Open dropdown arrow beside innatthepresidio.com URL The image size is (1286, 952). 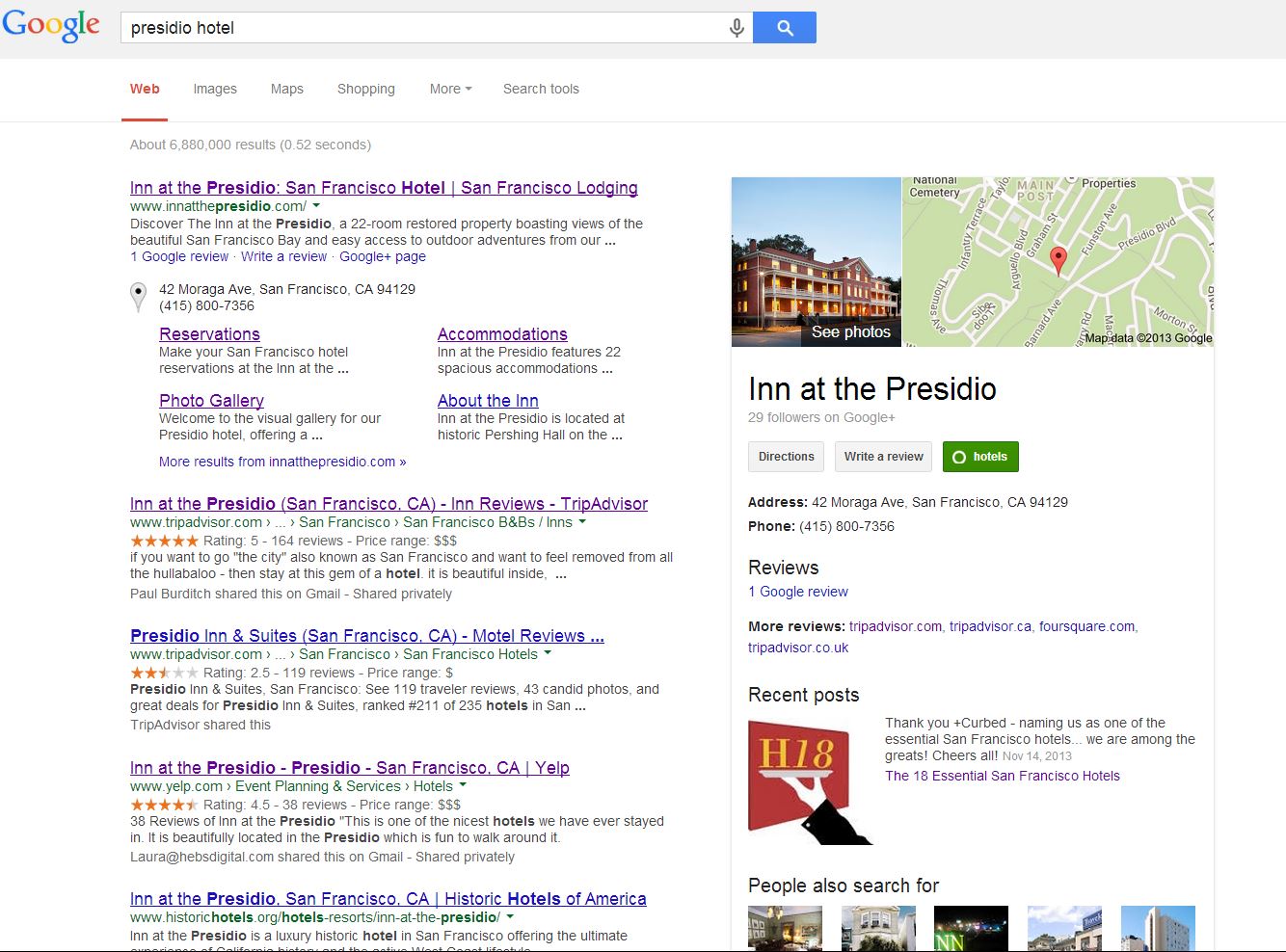pos(316,206)
